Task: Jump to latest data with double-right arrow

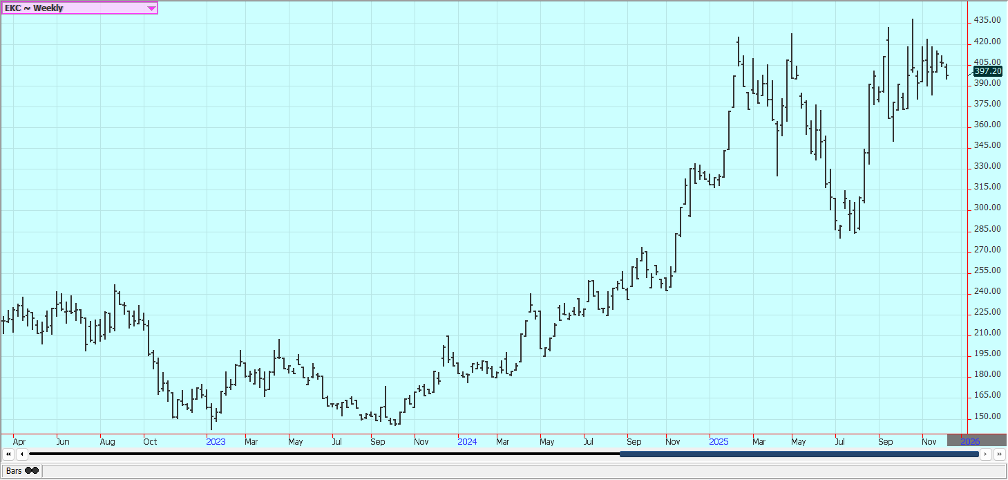Action: (998, 454)
